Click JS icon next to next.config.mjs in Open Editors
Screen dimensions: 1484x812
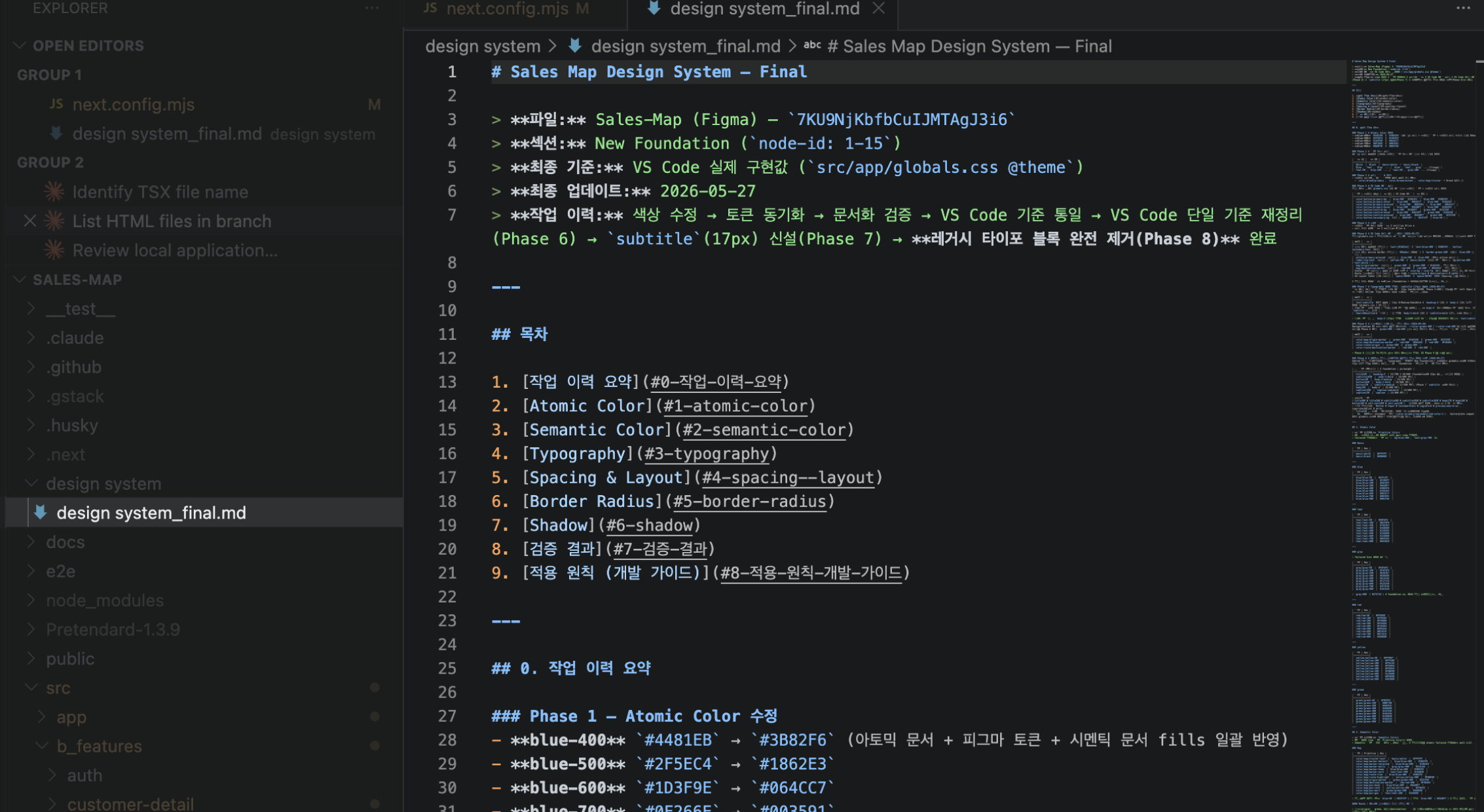click(x=57, y=104)
